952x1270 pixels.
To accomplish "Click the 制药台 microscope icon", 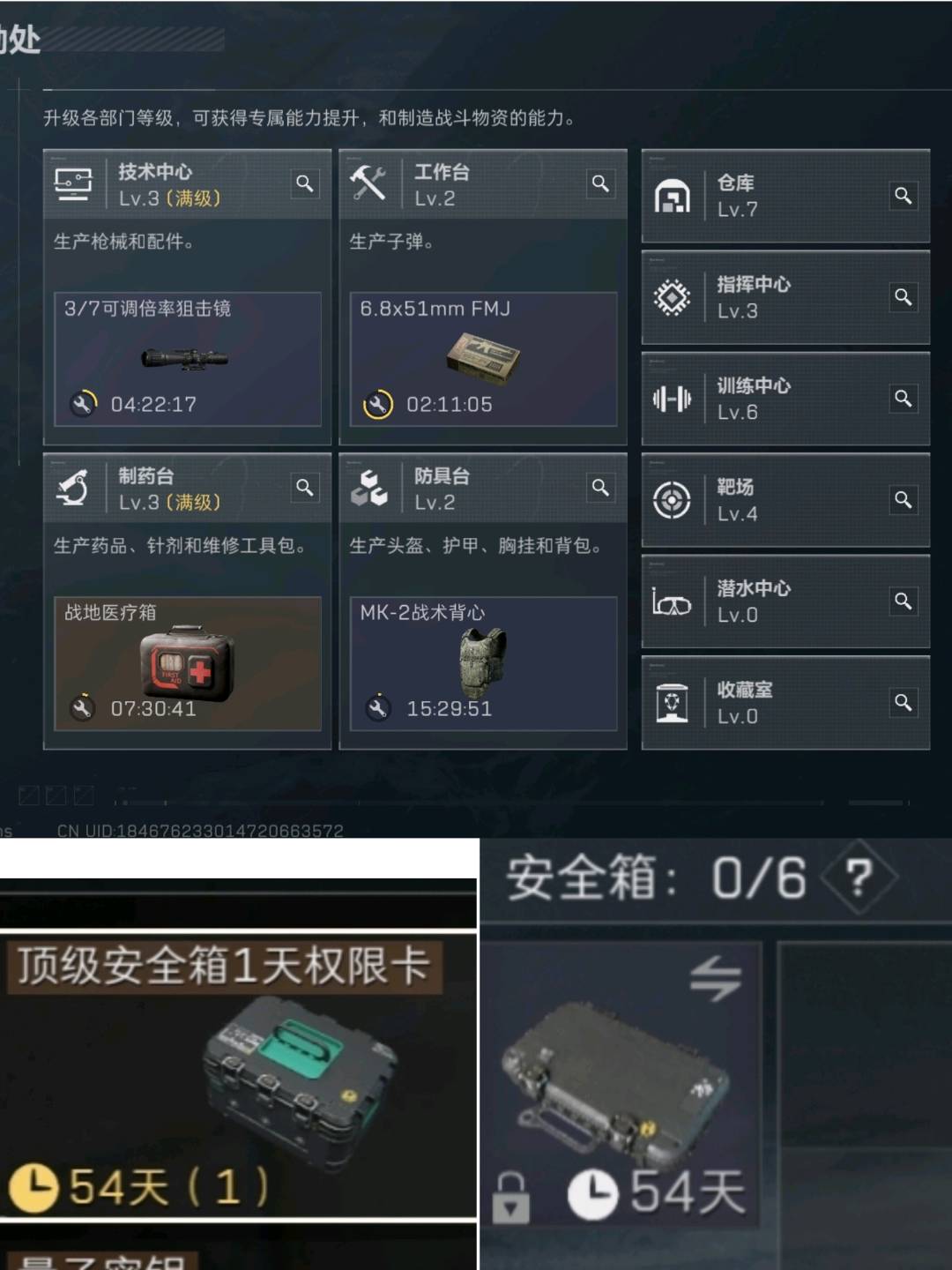I will (x=72, y=488).
